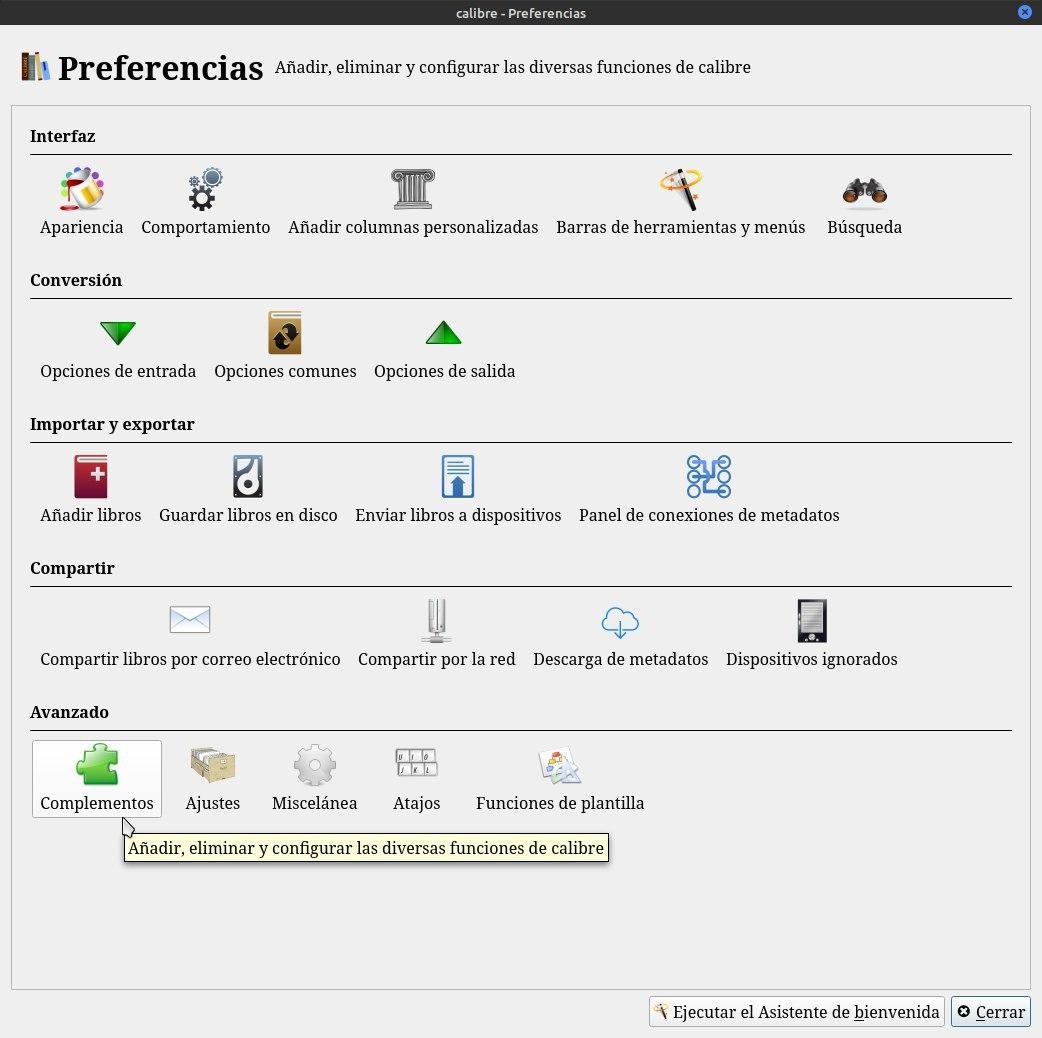The width and height of the screenshot is (1042, 1038).
Task: Click 'Opciones de entrada' label
Action: (x=118, y=371)
